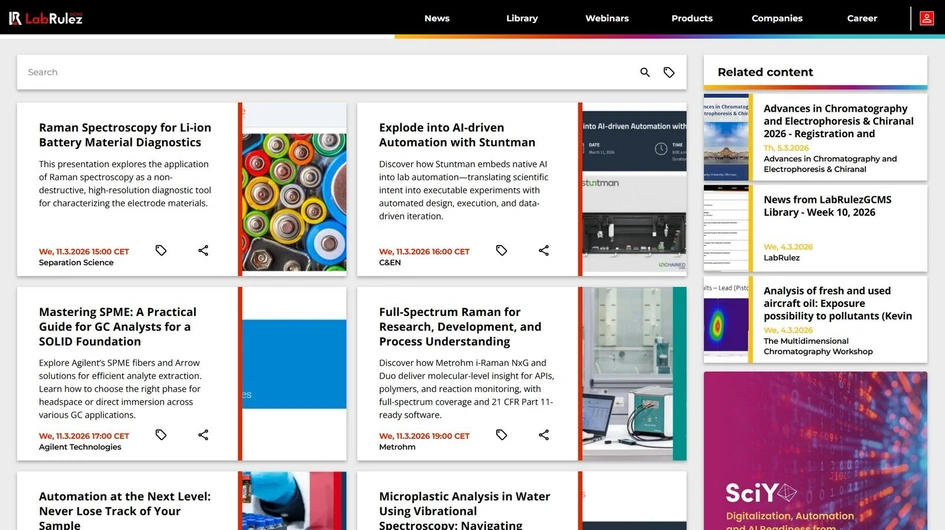Open Explode into AI-driven Automation title

click(457, 135)
